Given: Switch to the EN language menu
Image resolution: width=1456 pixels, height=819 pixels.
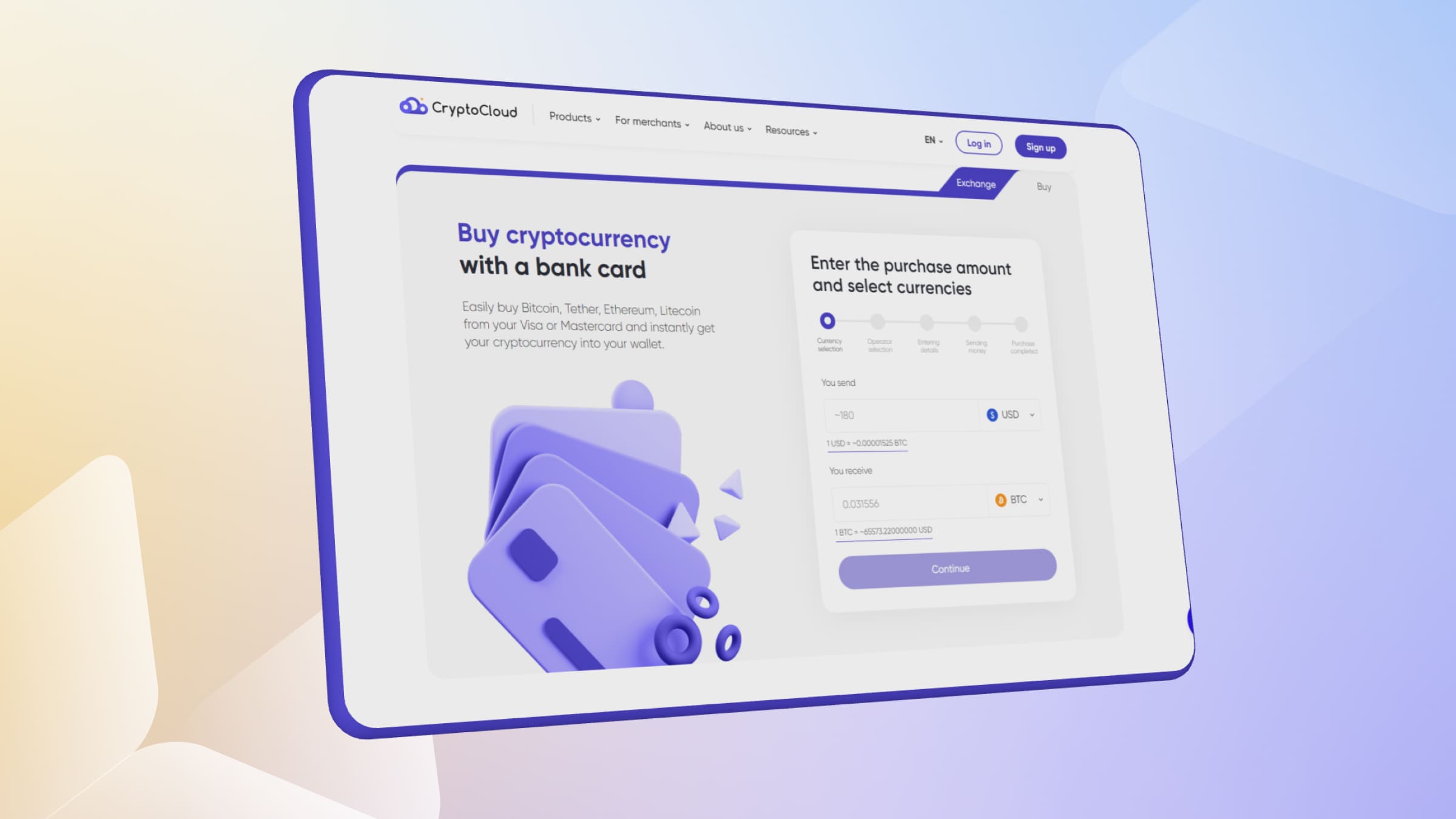Looking at the screenshot, I should click(931, 140).
